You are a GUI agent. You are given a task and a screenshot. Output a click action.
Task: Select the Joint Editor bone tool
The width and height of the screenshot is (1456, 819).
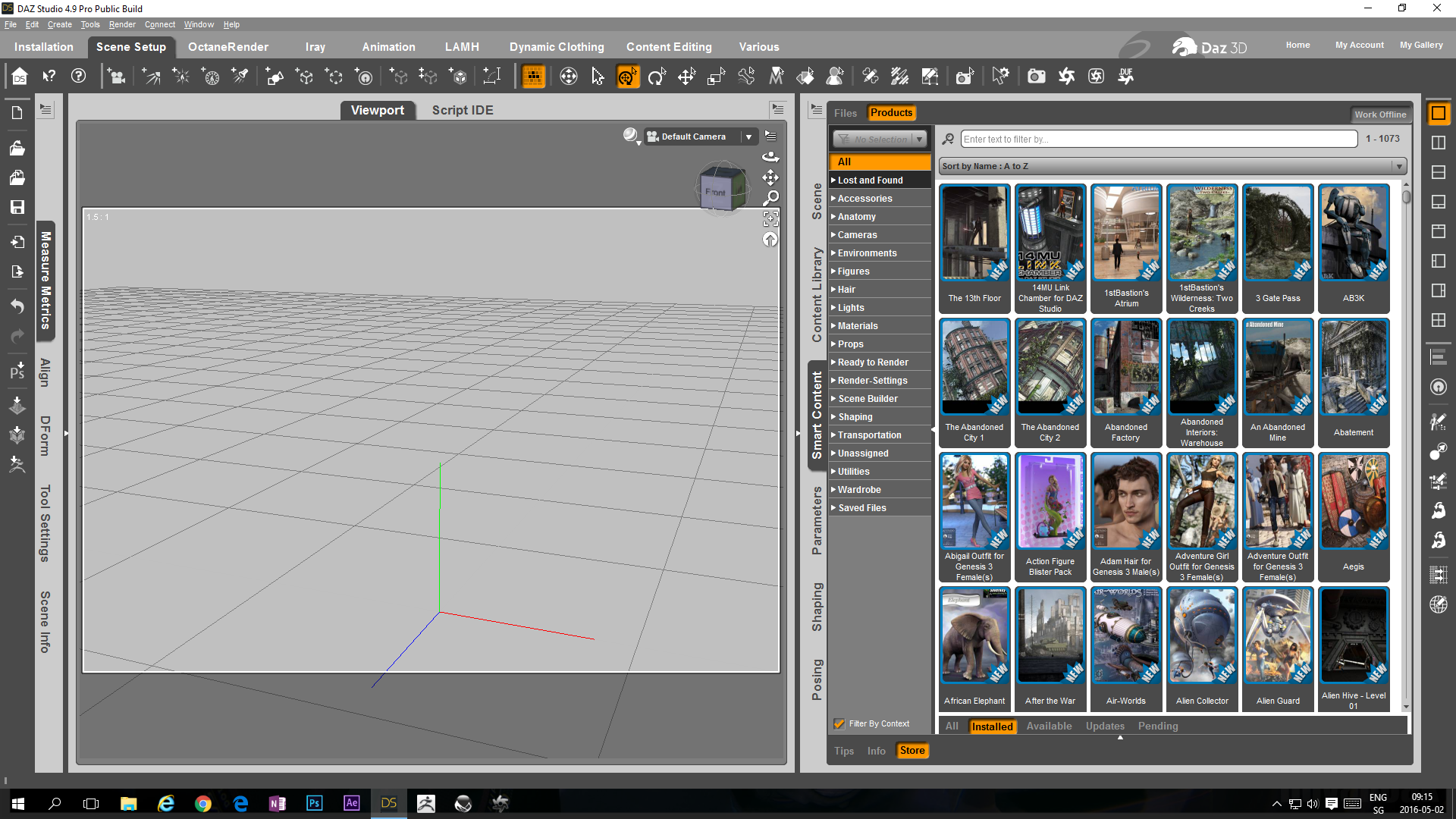pyautogui.click(x=746, y=77)
